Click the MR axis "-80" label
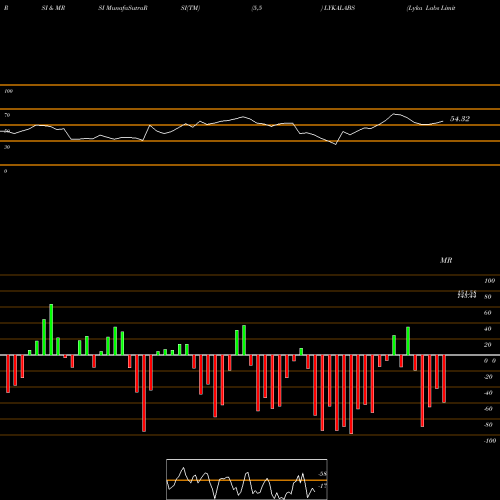The height and width of the screenshot is (500, 500). [488, 425]
